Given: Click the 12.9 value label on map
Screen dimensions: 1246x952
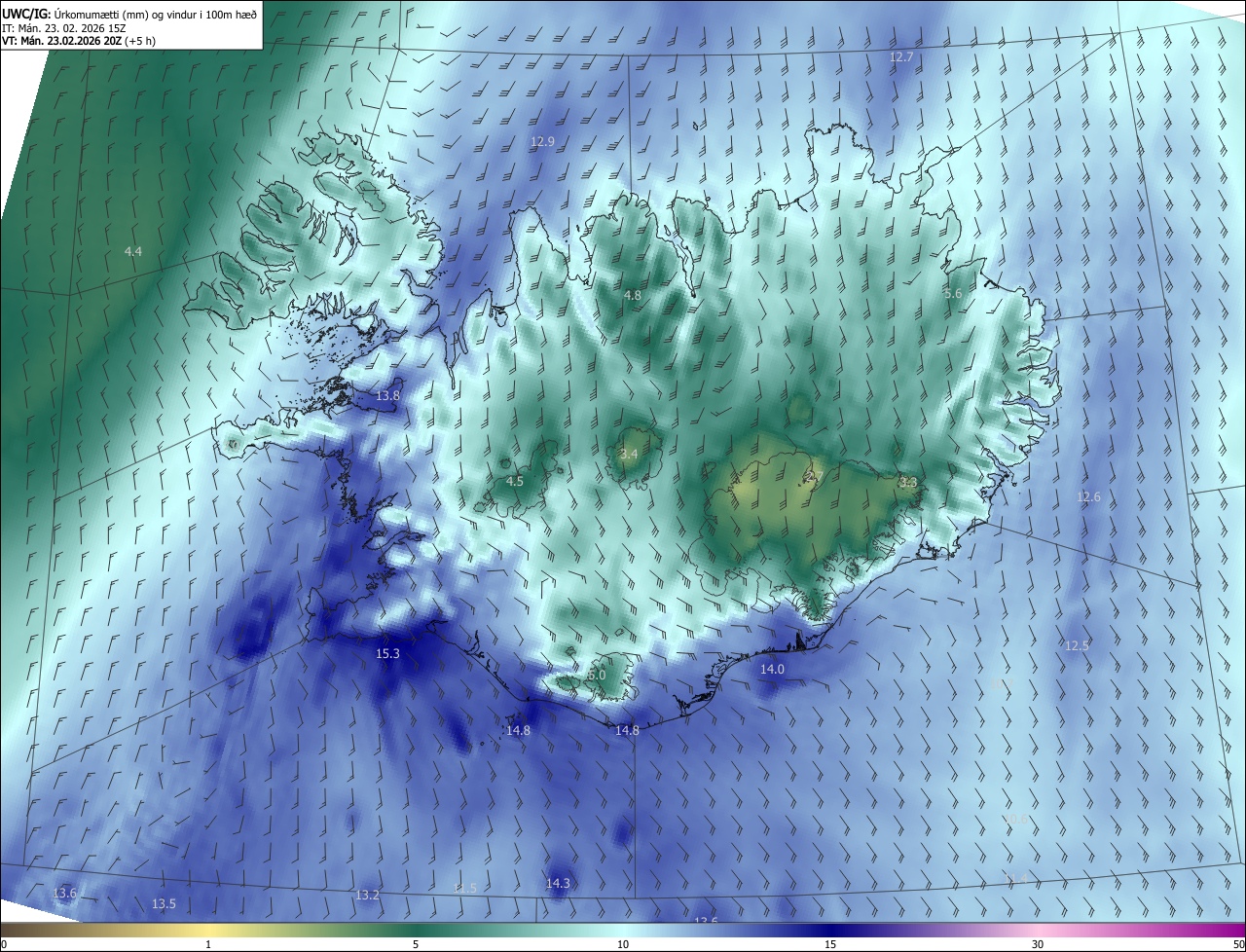Looking at the screenshot, I should 542,142.
